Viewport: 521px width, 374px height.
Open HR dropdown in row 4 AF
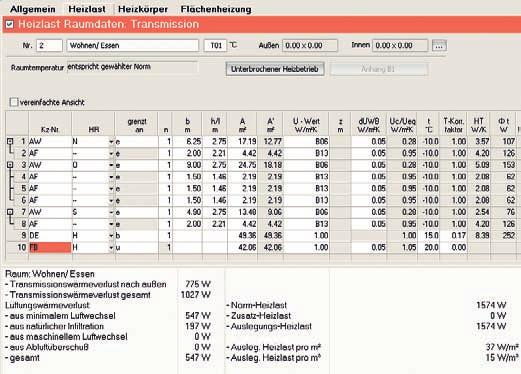tap(111, 177)
